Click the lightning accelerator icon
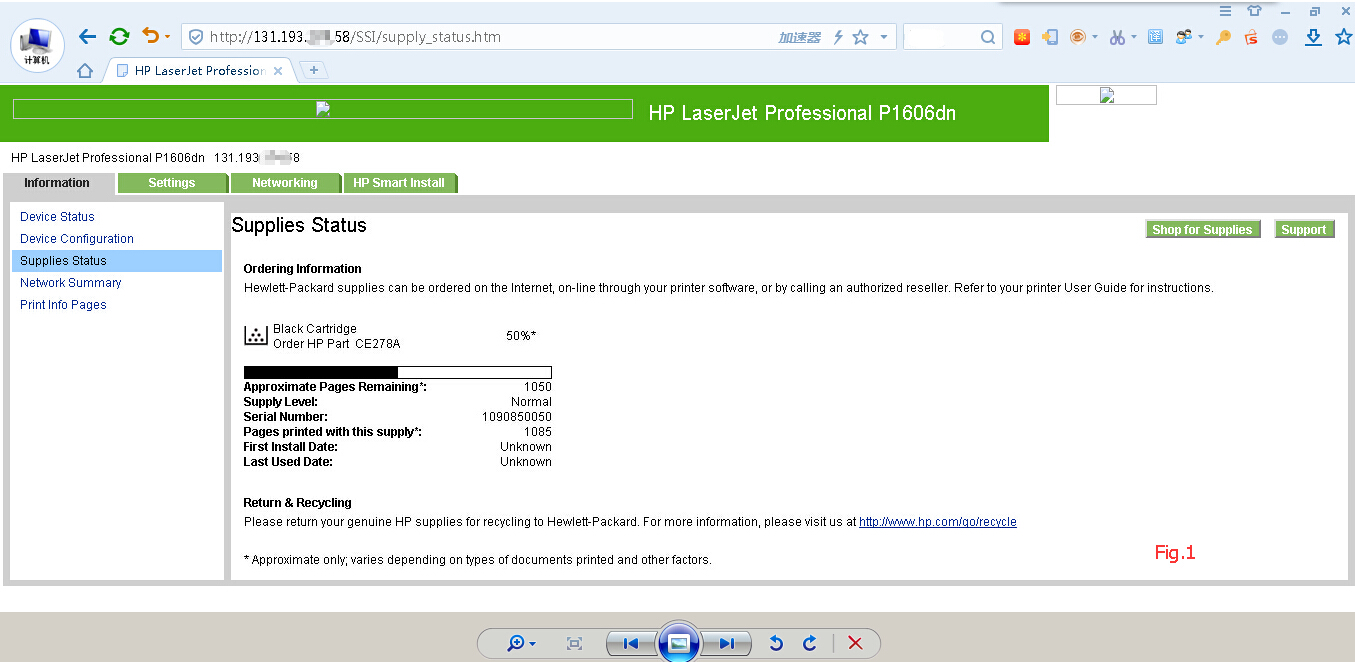The width and height of the screenshot is (1355, 662). [838, 37]
